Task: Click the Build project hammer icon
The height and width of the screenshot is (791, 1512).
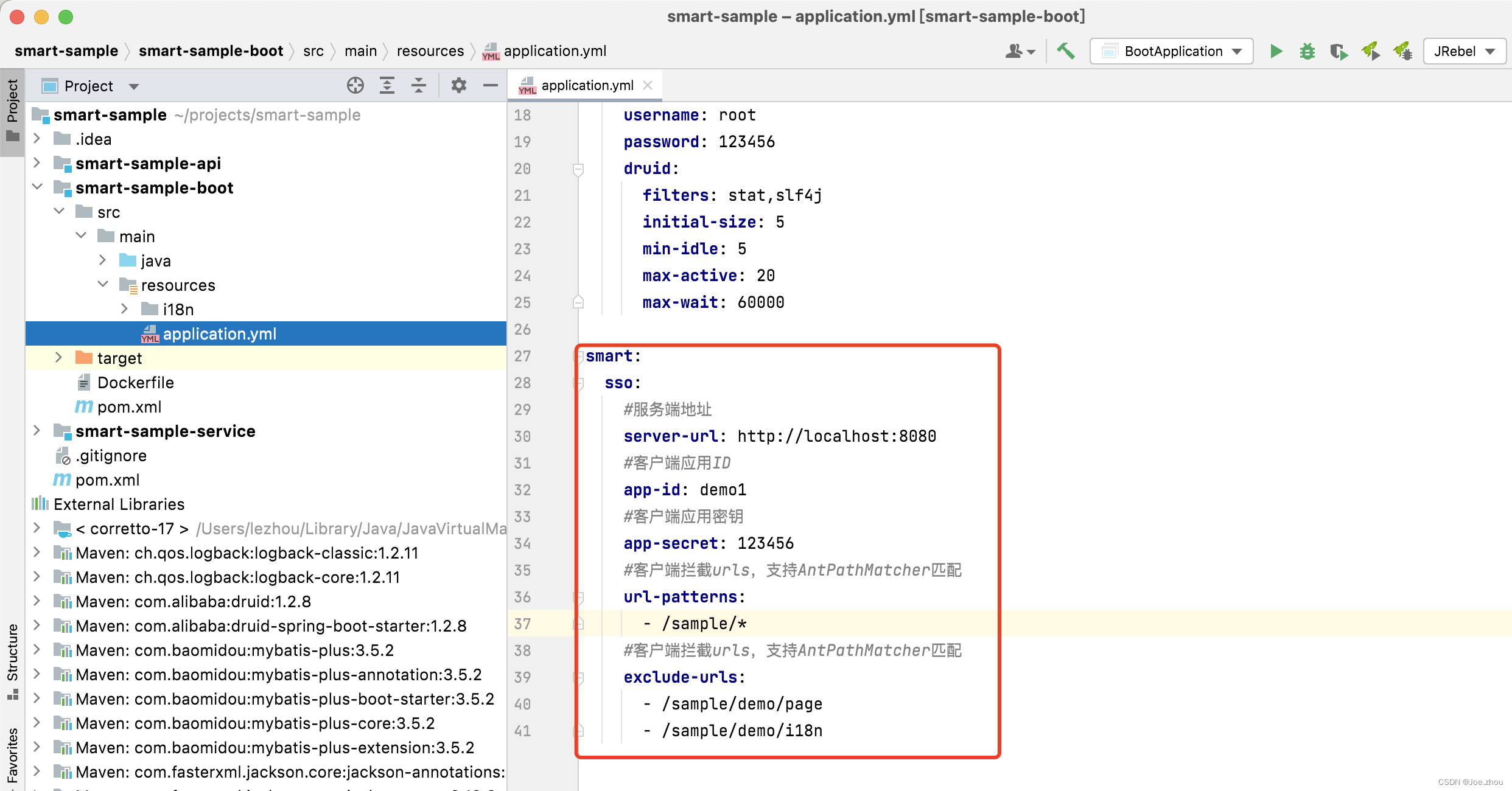Action: tap(1065, 51)
